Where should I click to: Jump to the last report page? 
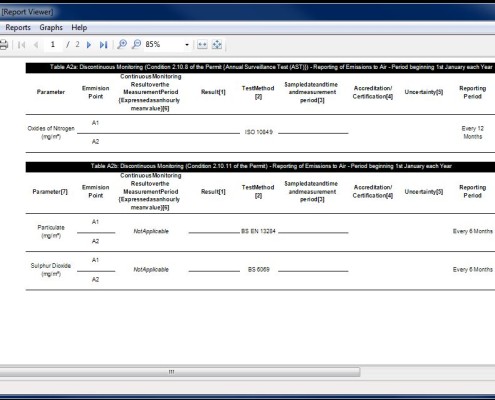(103, 45)
